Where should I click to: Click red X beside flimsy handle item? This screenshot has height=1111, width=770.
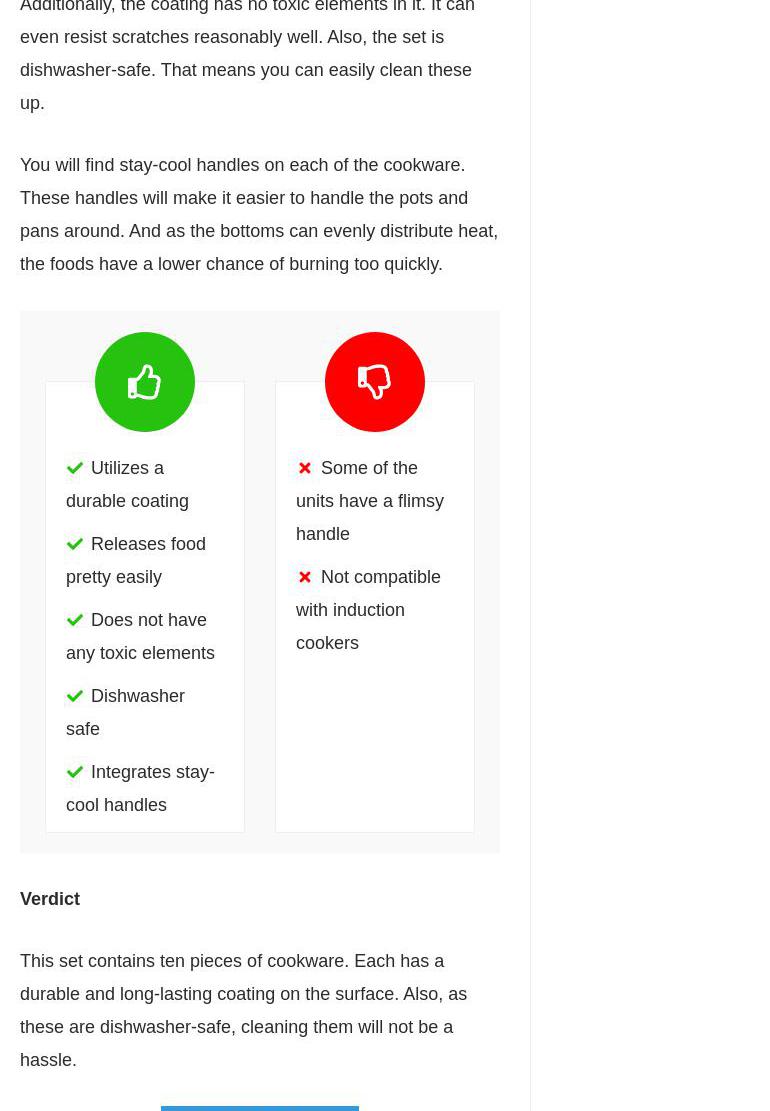pos(305,468)
